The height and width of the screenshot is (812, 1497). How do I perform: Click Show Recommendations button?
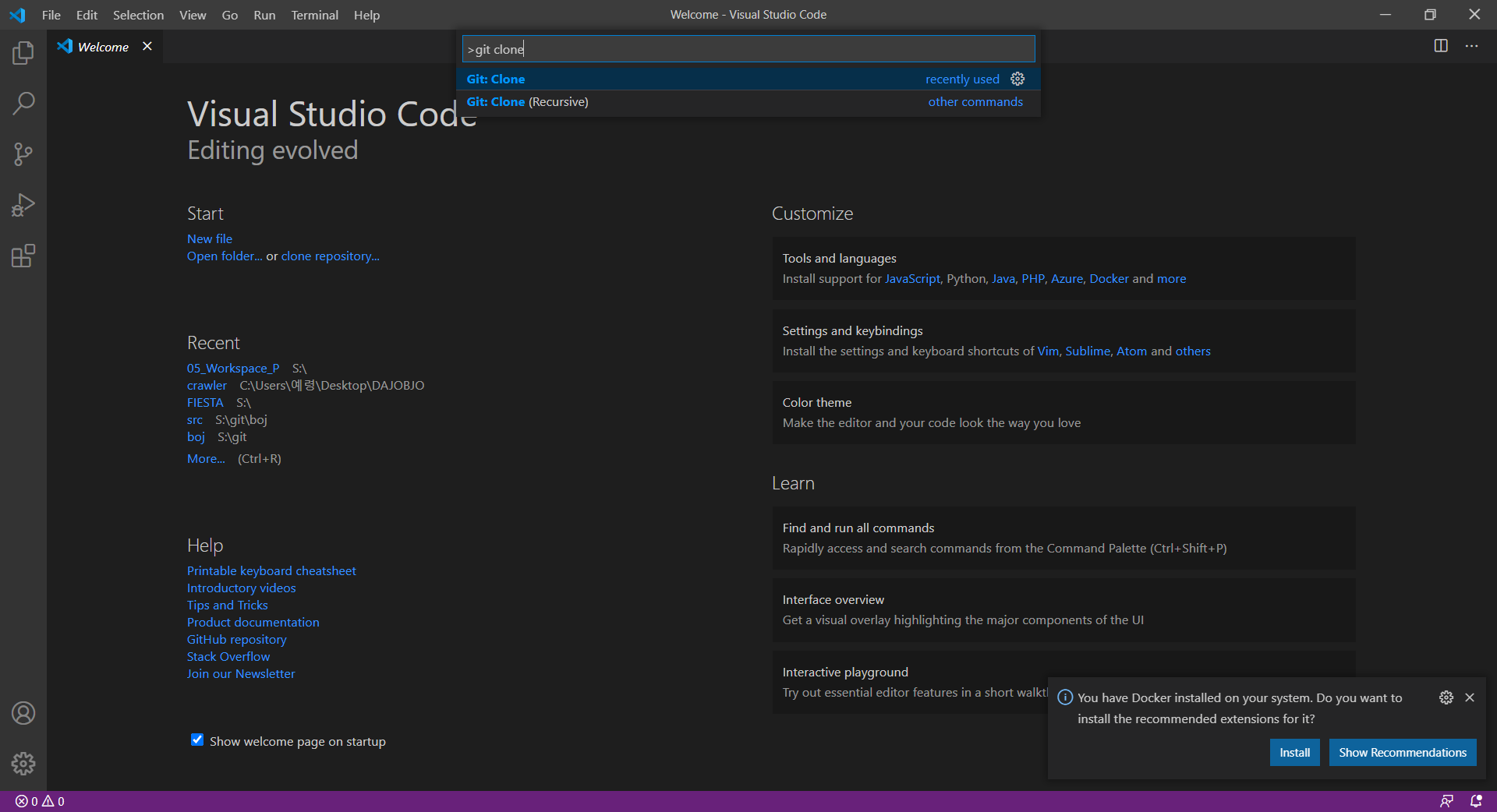[1403, 752]
